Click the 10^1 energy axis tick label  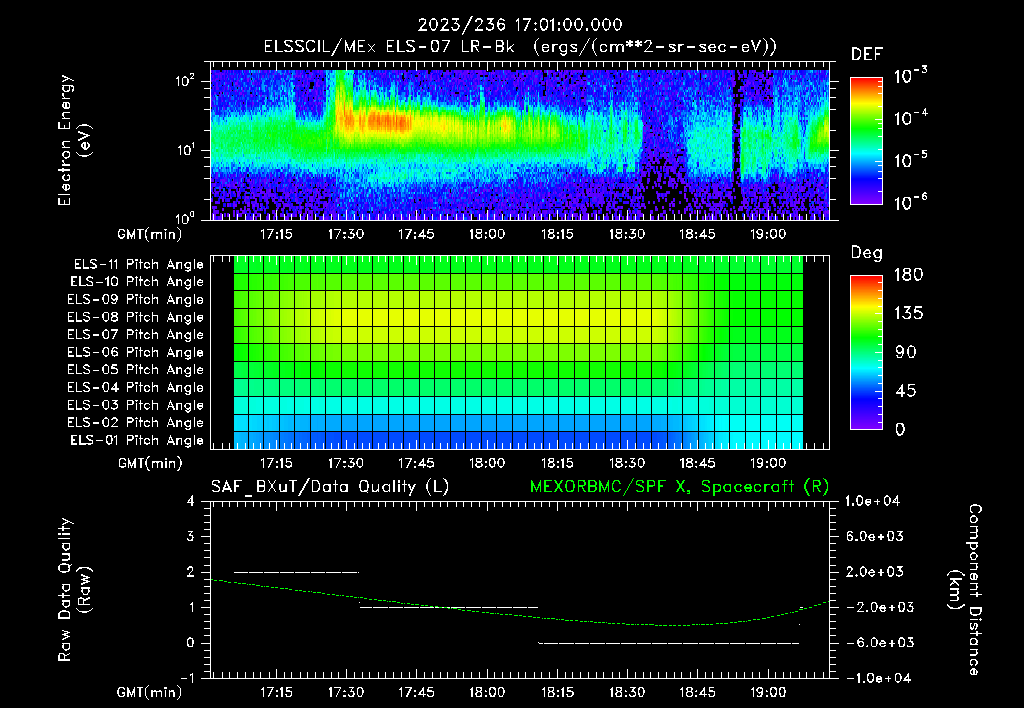(185, 150)
